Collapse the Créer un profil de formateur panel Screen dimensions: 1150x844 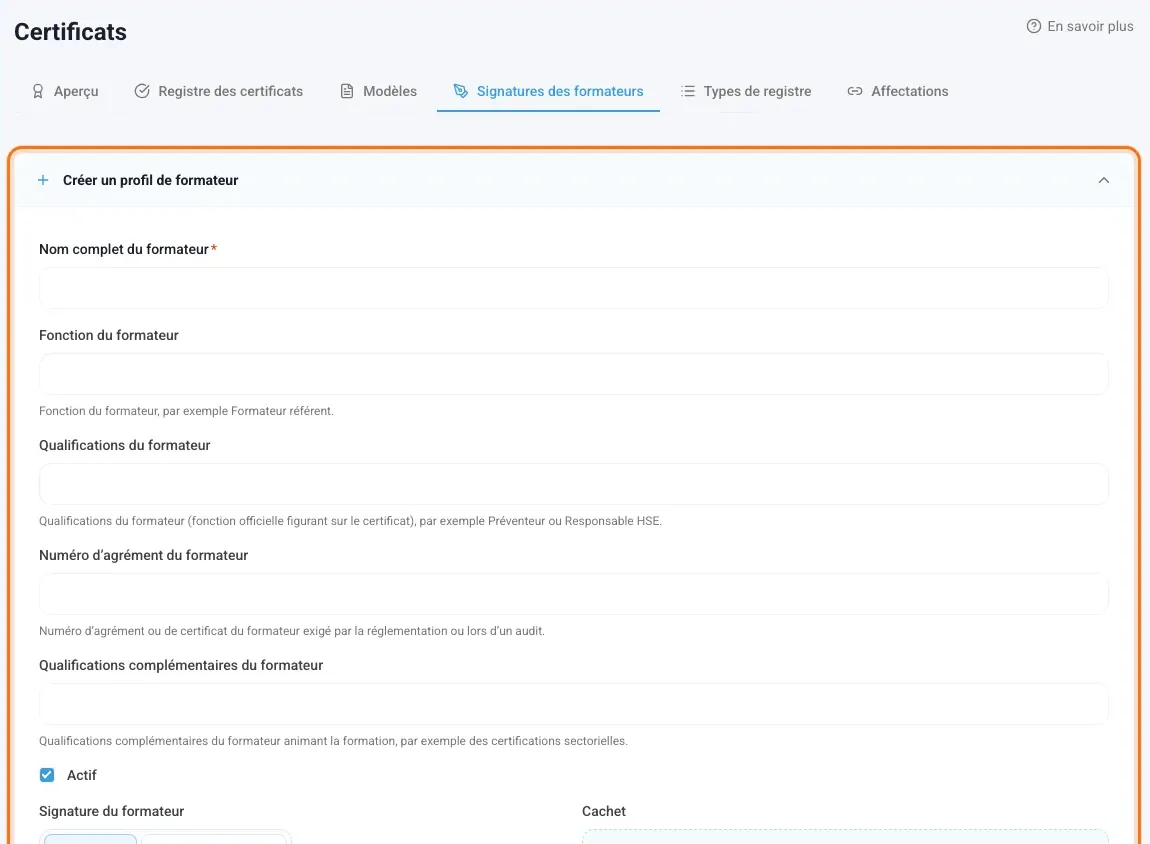pos(1104,180)
